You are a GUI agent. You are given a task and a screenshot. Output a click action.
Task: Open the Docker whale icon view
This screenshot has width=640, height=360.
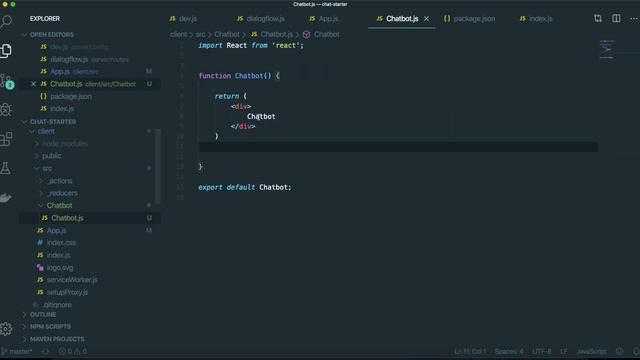(x=6, y=198)
